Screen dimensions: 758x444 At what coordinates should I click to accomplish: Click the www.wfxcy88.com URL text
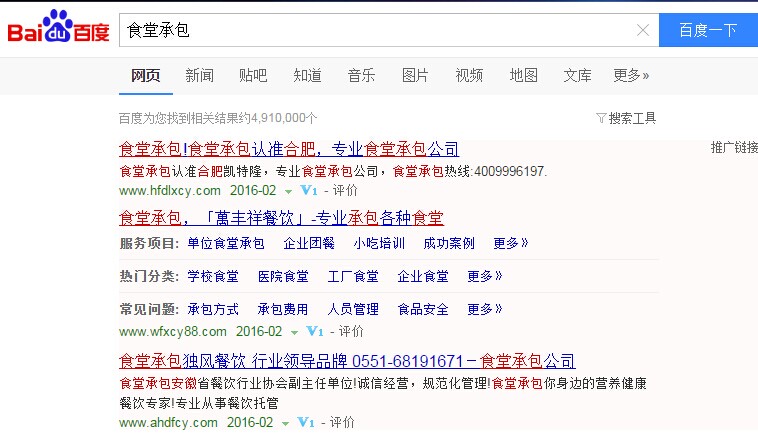tap(173, 331)
